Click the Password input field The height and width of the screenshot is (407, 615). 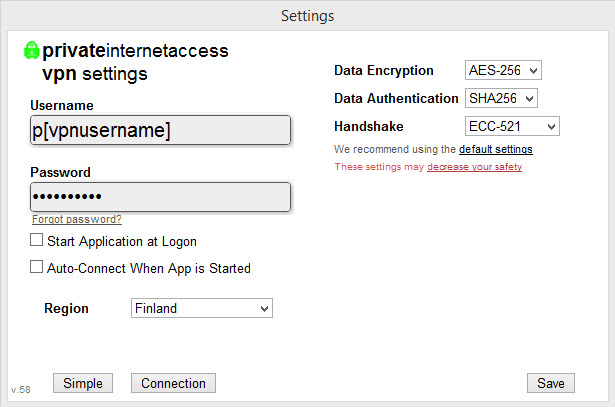click(160, 197)
